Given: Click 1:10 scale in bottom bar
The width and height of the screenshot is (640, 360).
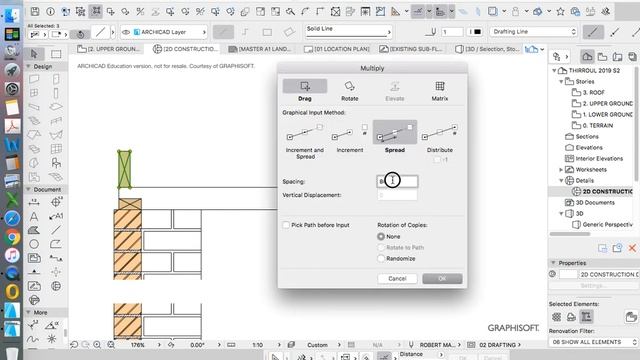Looking at the screenshot, I should point(258,345).
